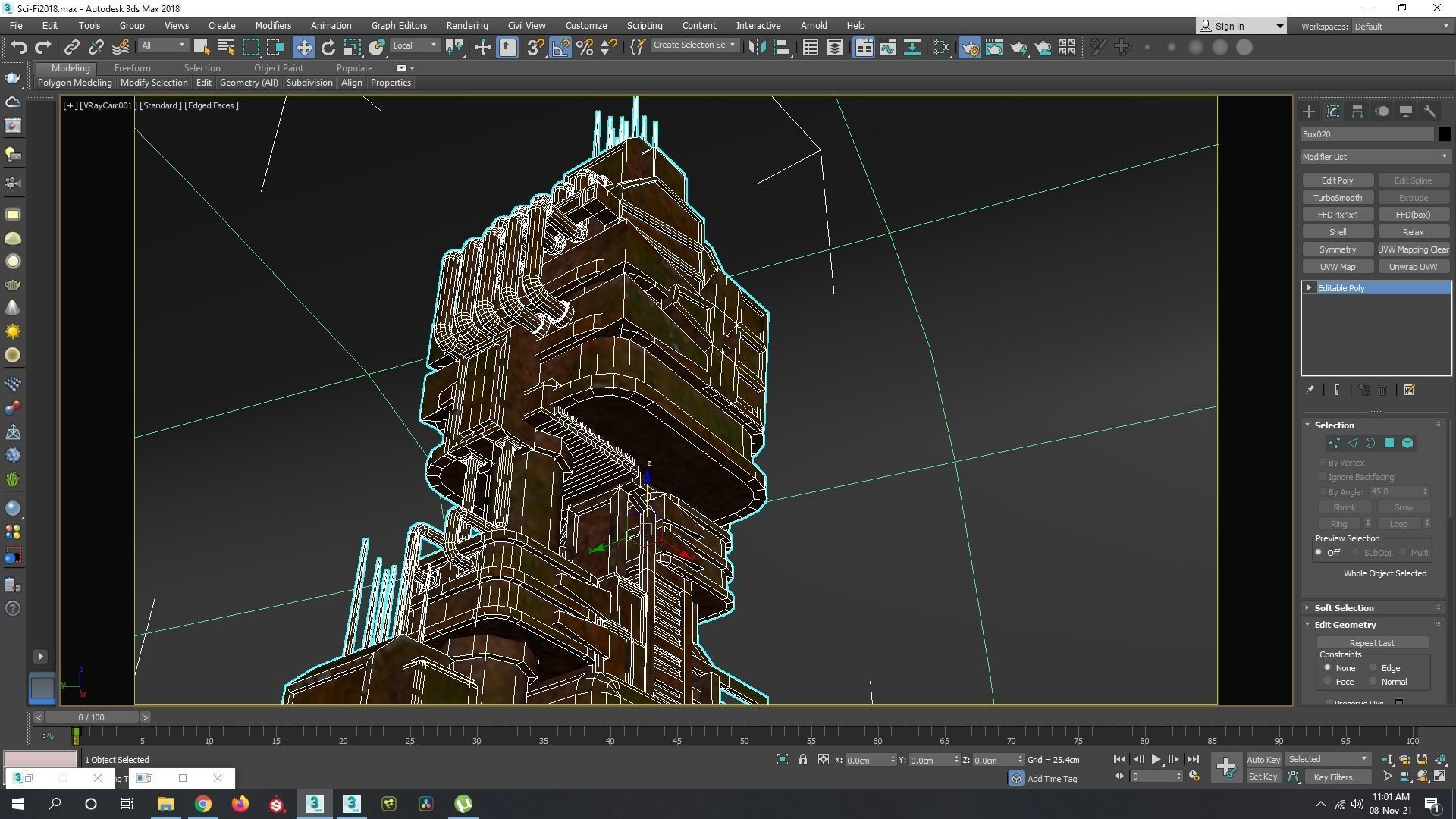Click the Symmetry modifier button

point(1338,249)
